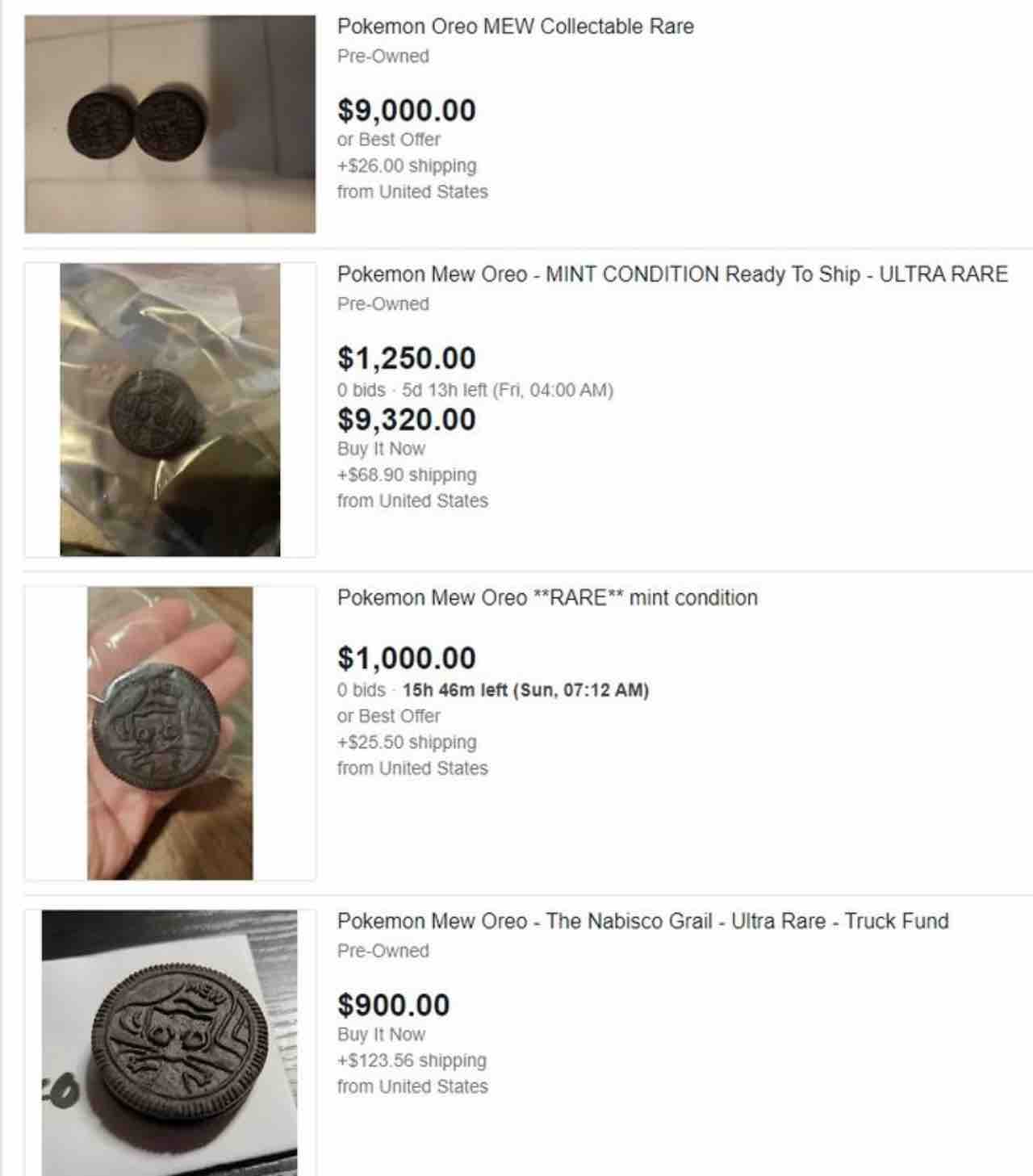Click the "0 bids" text with 5d 13h left
This screenshot has height=1176, width=1033.
(x=361, y=391)
